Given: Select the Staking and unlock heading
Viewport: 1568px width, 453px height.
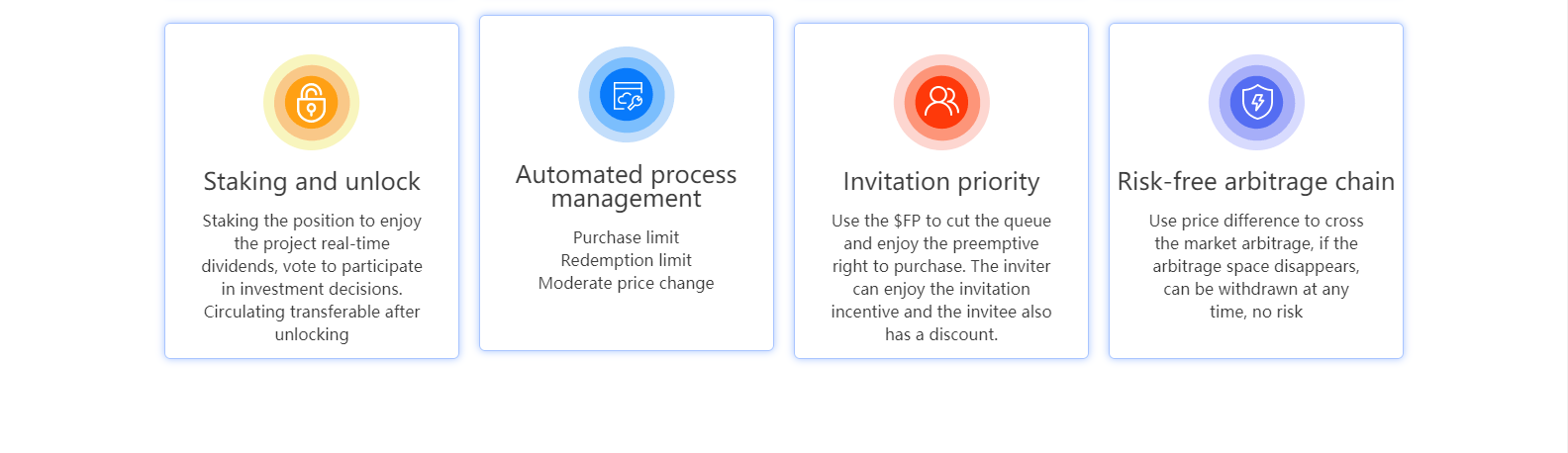Looking at the screenshot, I should point(312,181).
